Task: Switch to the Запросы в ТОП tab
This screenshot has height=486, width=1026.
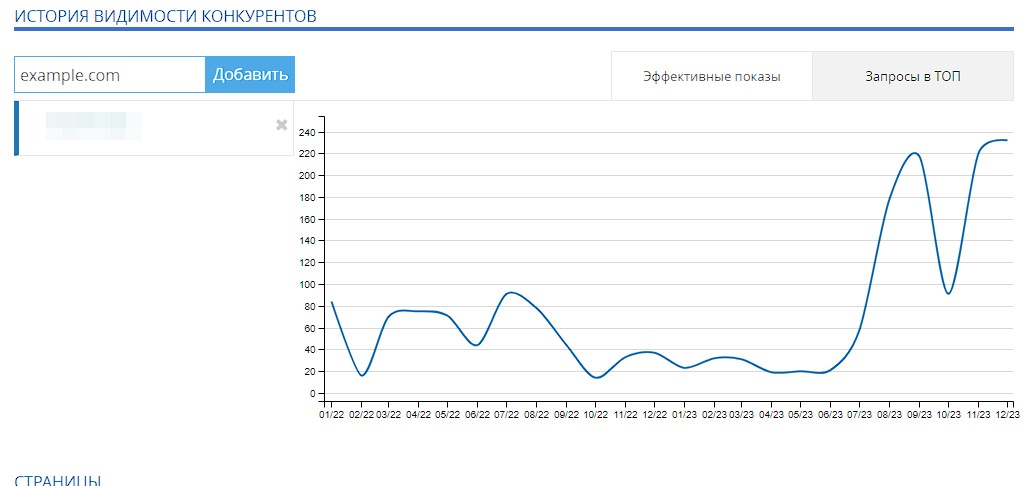Action: [913, 77]
